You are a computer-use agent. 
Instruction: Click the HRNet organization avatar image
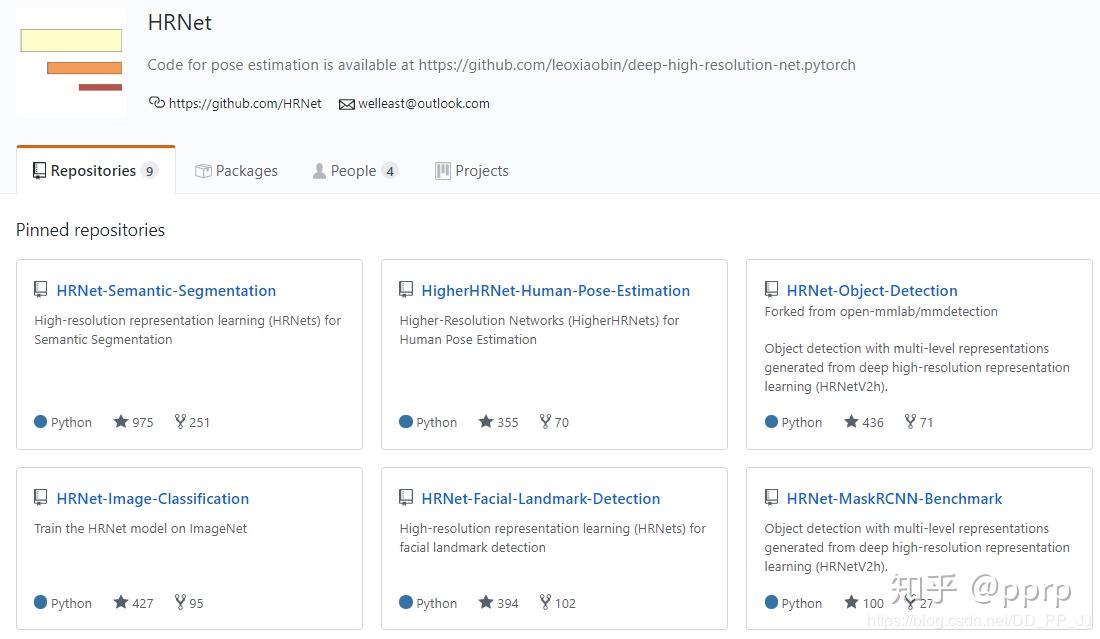coord(71,62)
